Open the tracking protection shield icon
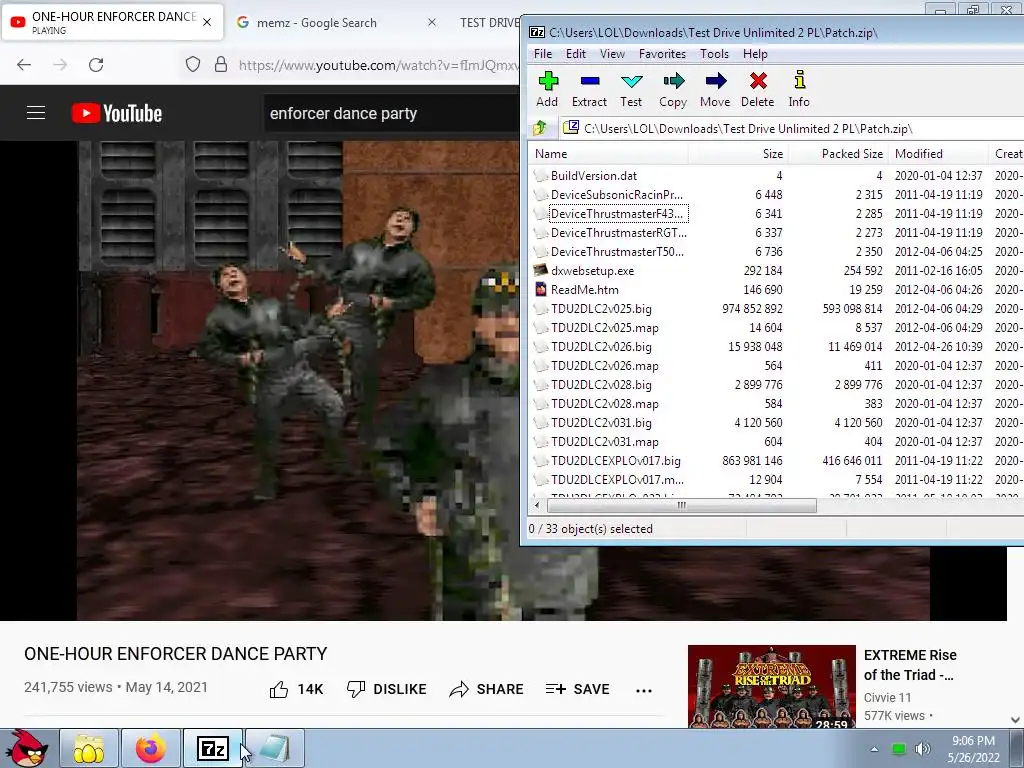Viewport: 1024px width, 768px height. [193, 64]
